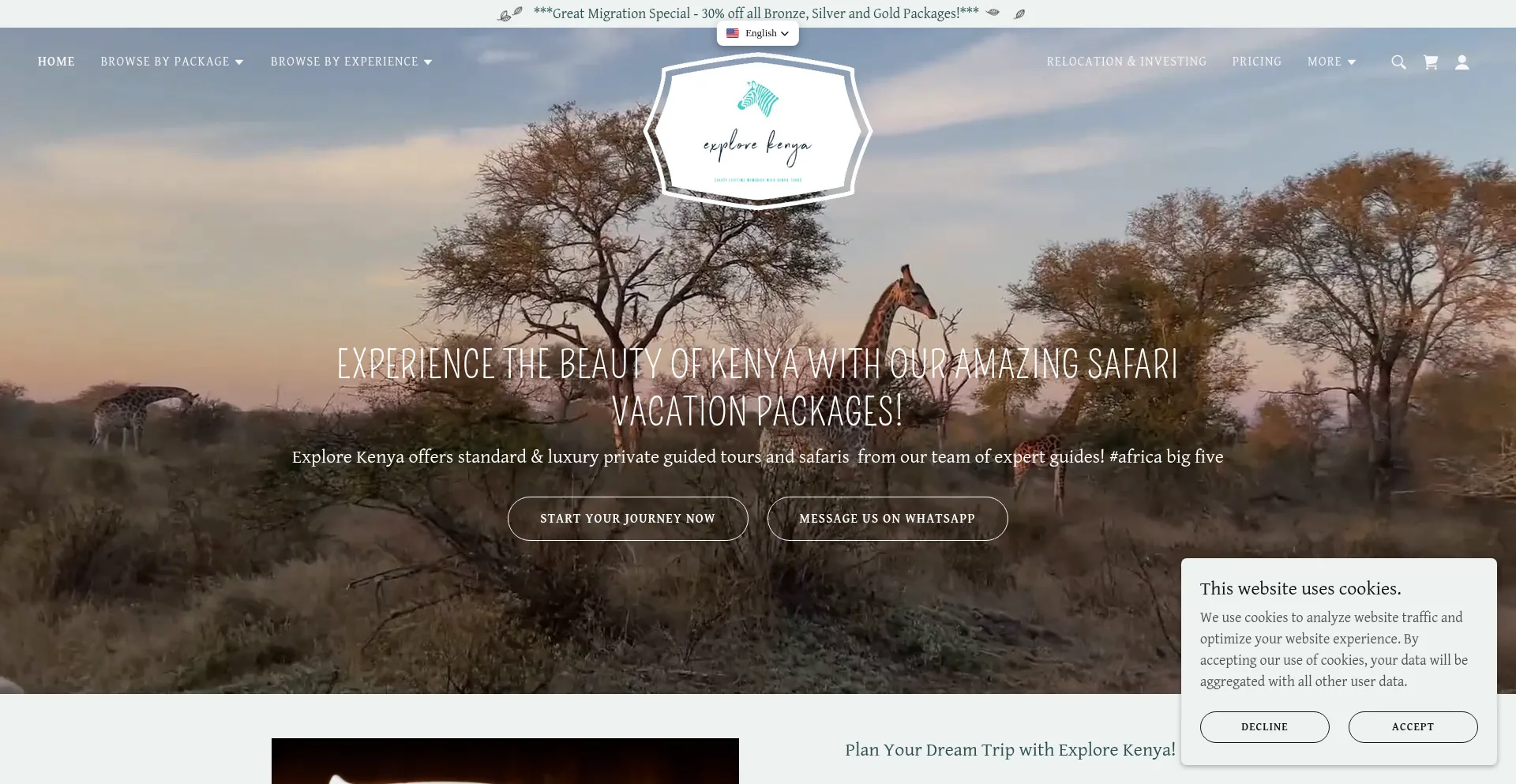
Task: Click the Great Migration Special promo banner
Action: [x=756, y=13]
